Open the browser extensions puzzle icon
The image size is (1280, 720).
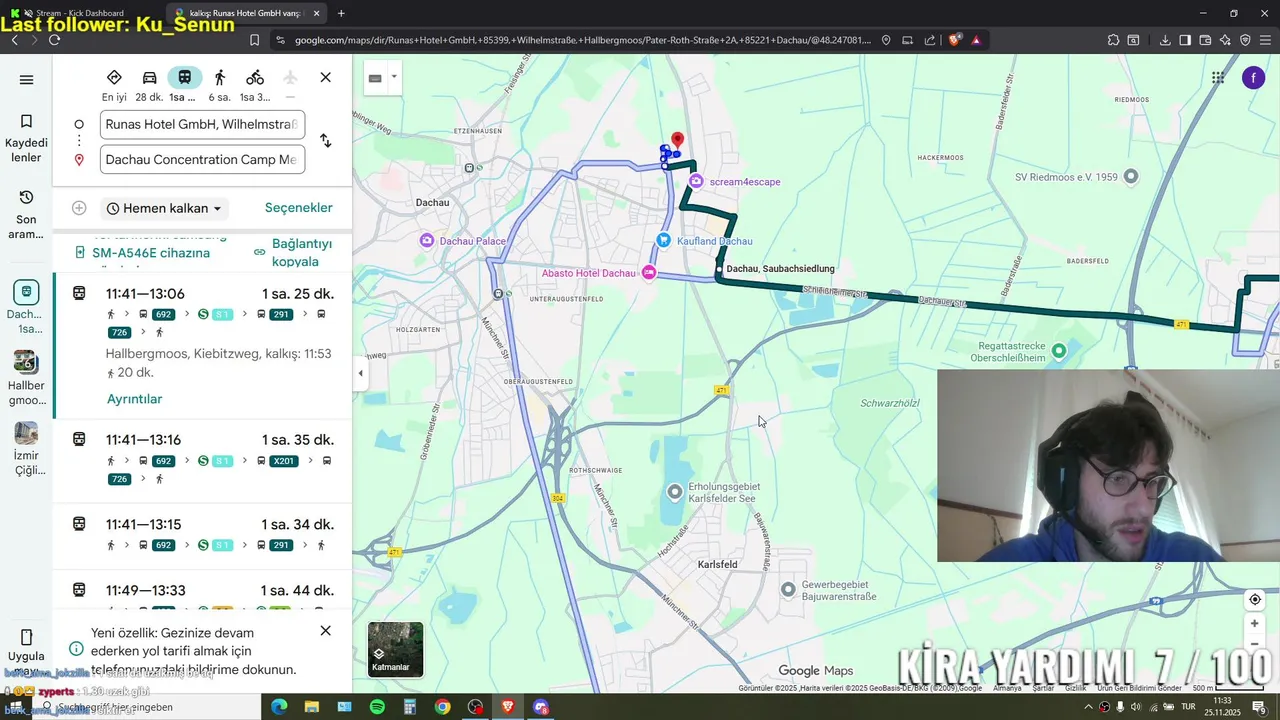click(x=1113, y=40)
